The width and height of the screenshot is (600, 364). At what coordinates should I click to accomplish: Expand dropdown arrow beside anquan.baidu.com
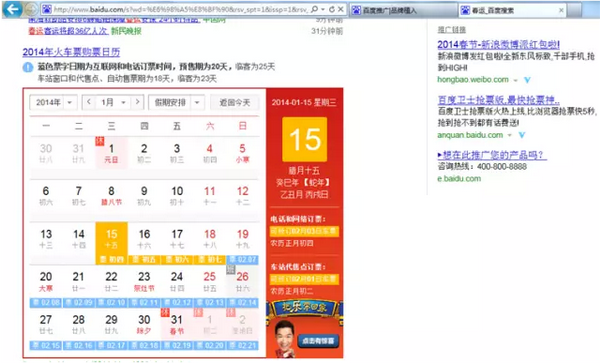tap(510, 135)
